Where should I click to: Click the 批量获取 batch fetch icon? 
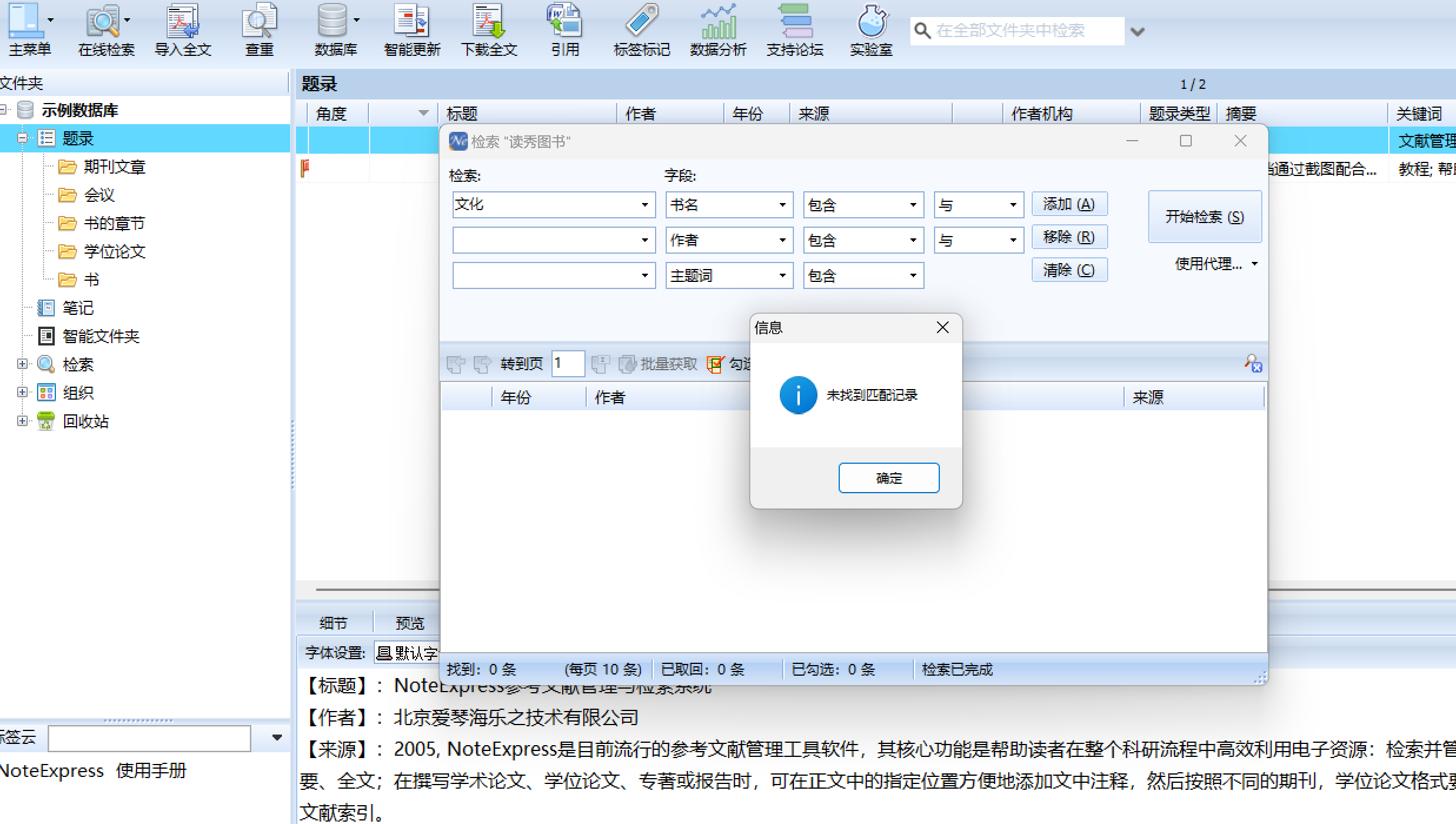(627, 364)
